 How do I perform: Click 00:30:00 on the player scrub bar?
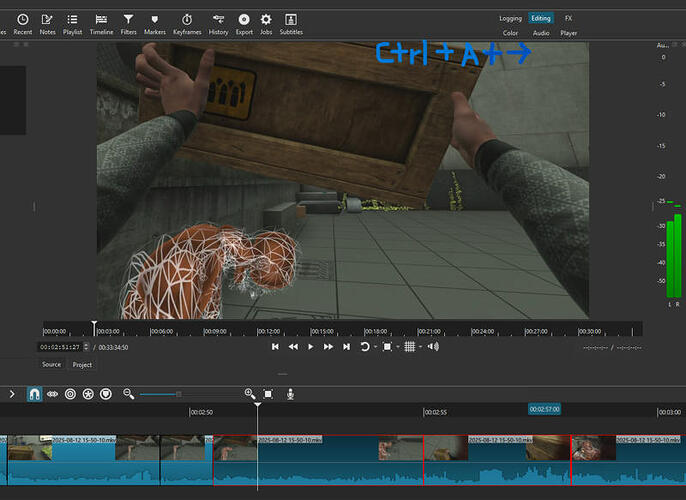point(589,332)
